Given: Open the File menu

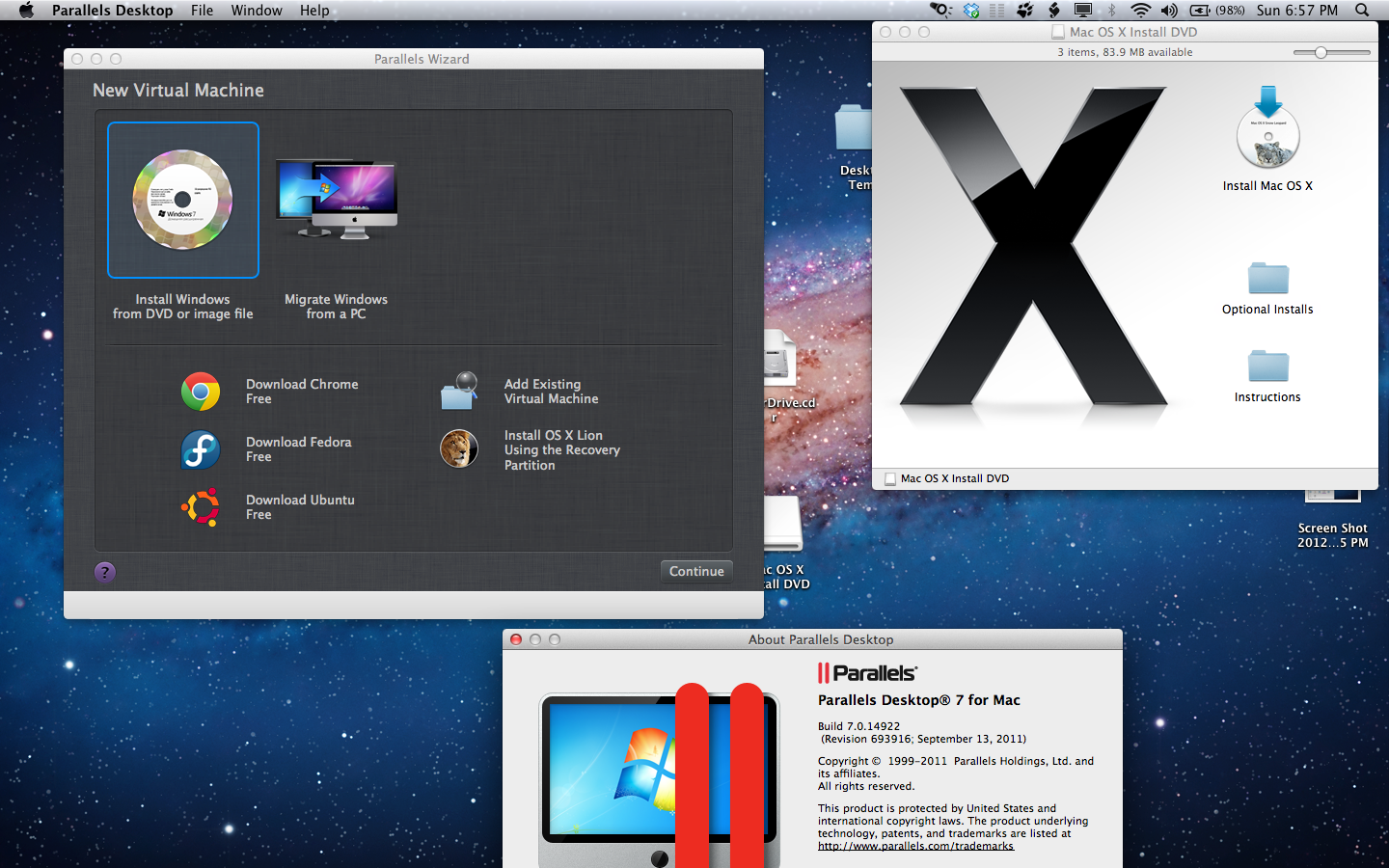Looking at the screenshot, I should click(x=203, y=11).
